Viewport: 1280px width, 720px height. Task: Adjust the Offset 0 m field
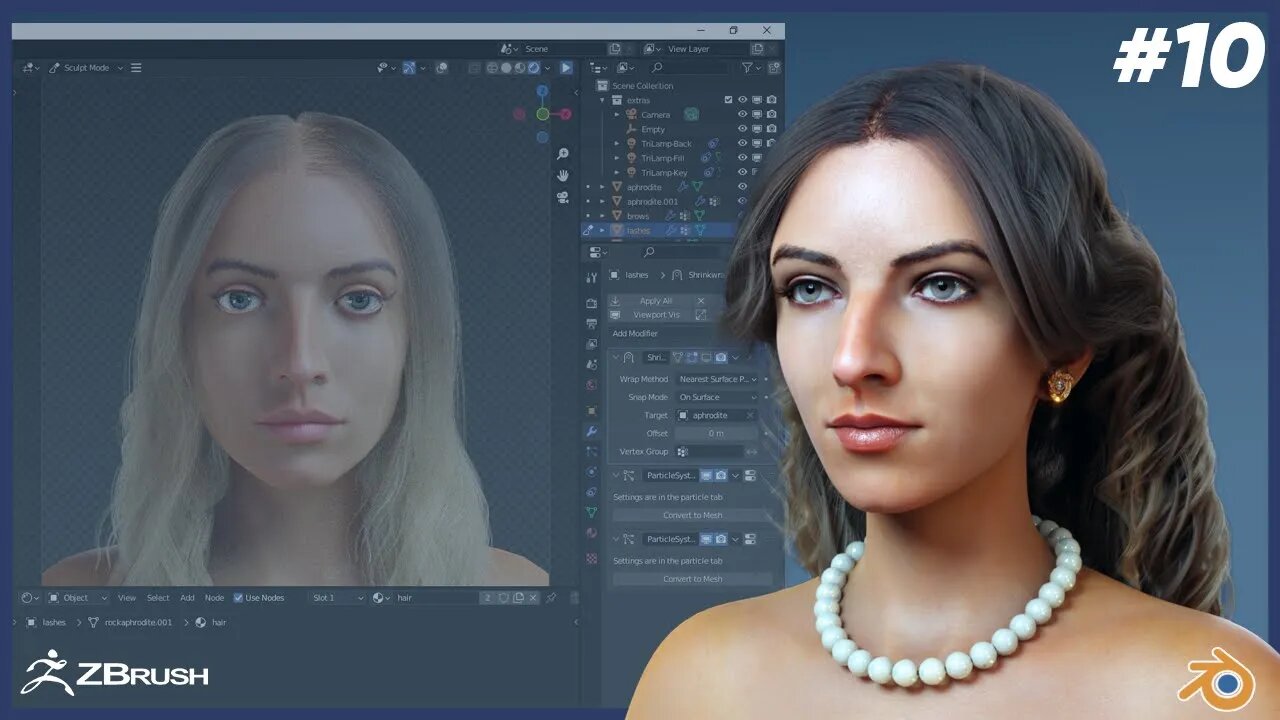(x=716, y=433)
